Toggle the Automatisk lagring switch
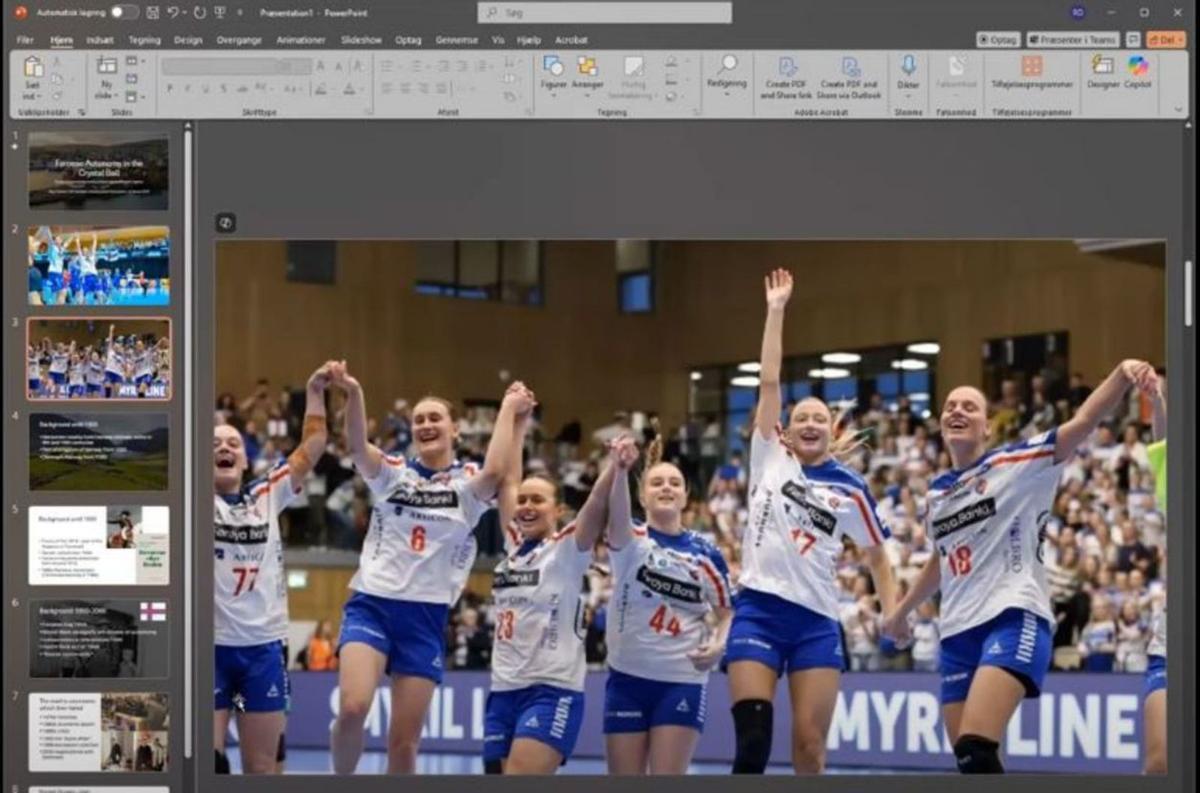 click(x=124, y=13)
